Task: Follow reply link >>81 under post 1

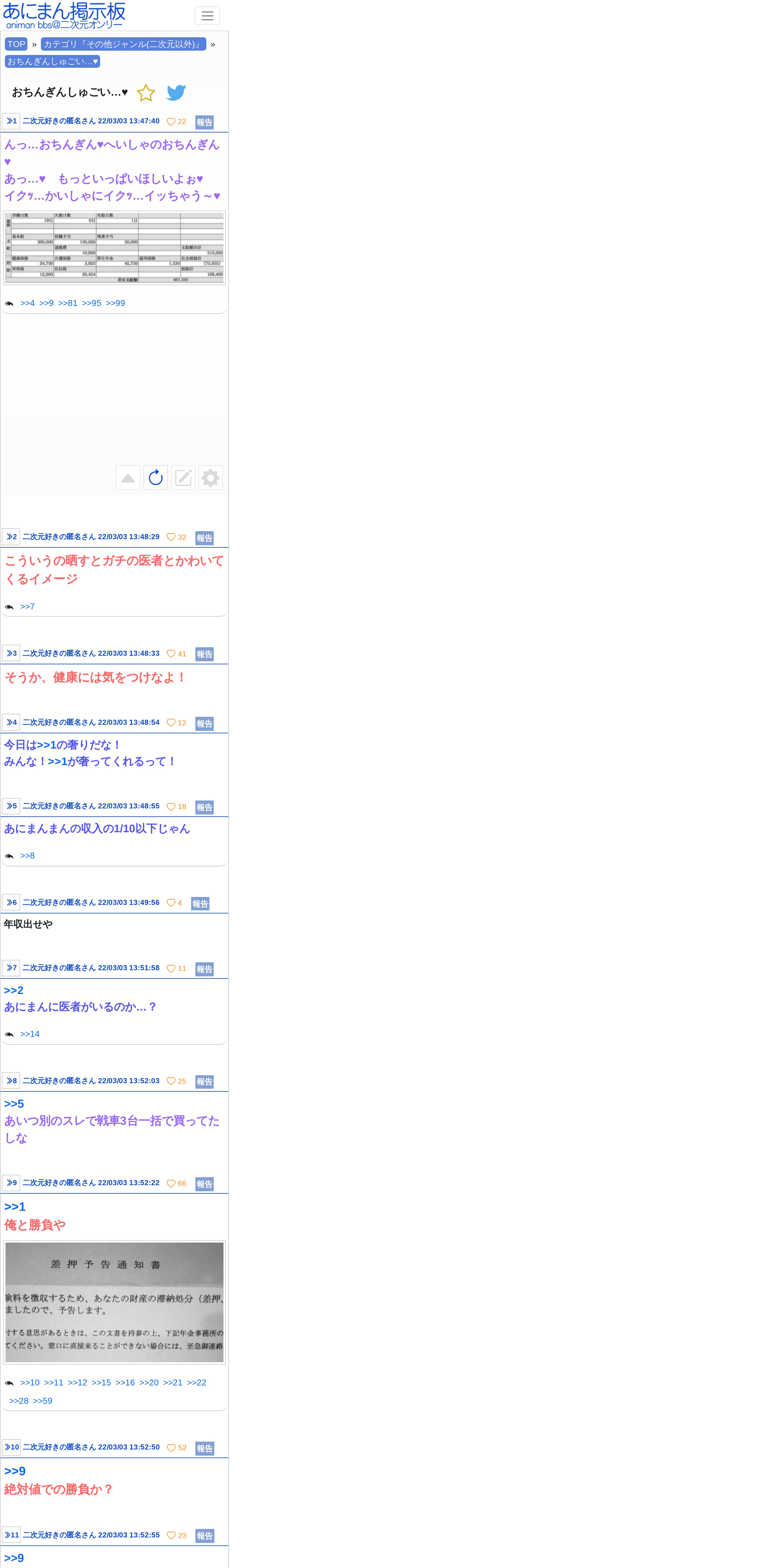Action: [68, 303]
